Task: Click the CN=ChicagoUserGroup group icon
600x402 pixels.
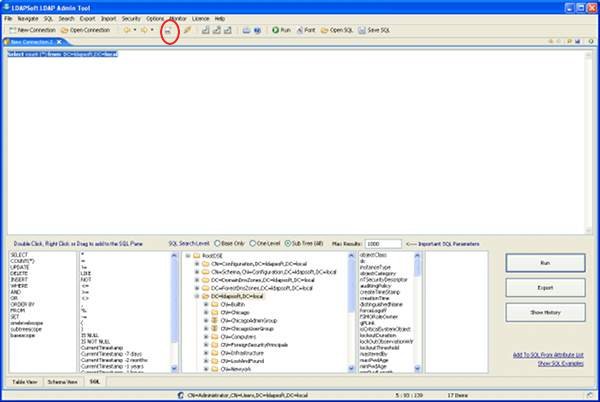Action: click(x=215, y=329)
